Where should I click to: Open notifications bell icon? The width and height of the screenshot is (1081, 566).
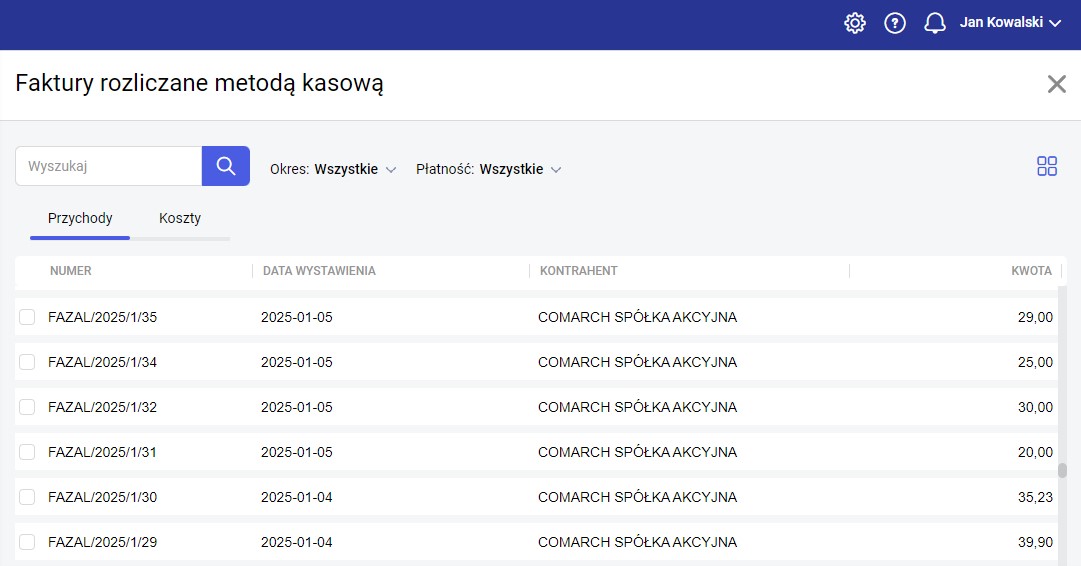pos(935,23)
